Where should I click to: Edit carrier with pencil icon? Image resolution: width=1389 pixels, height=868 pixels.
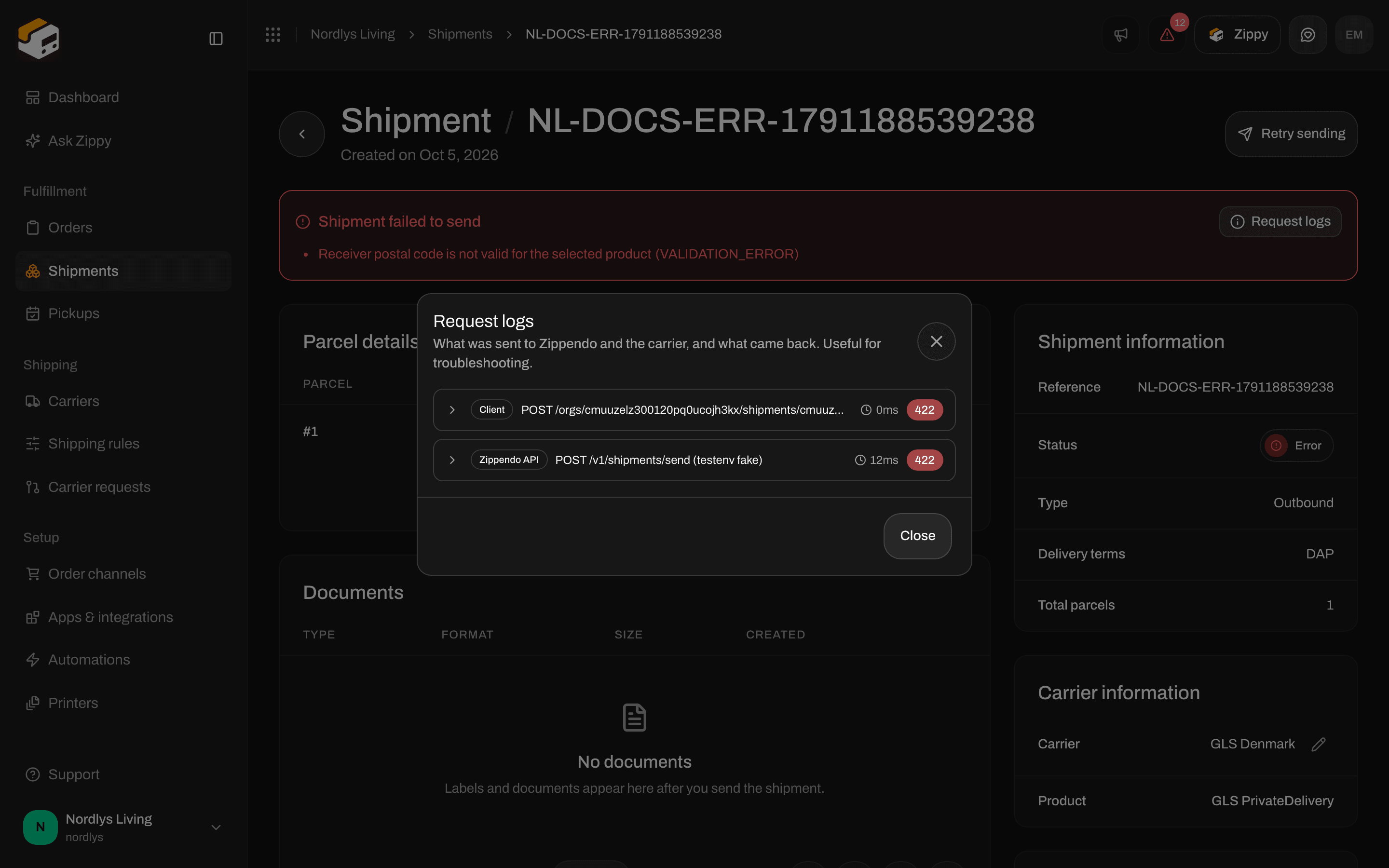pyautogui.click(x=1319, y=744)
